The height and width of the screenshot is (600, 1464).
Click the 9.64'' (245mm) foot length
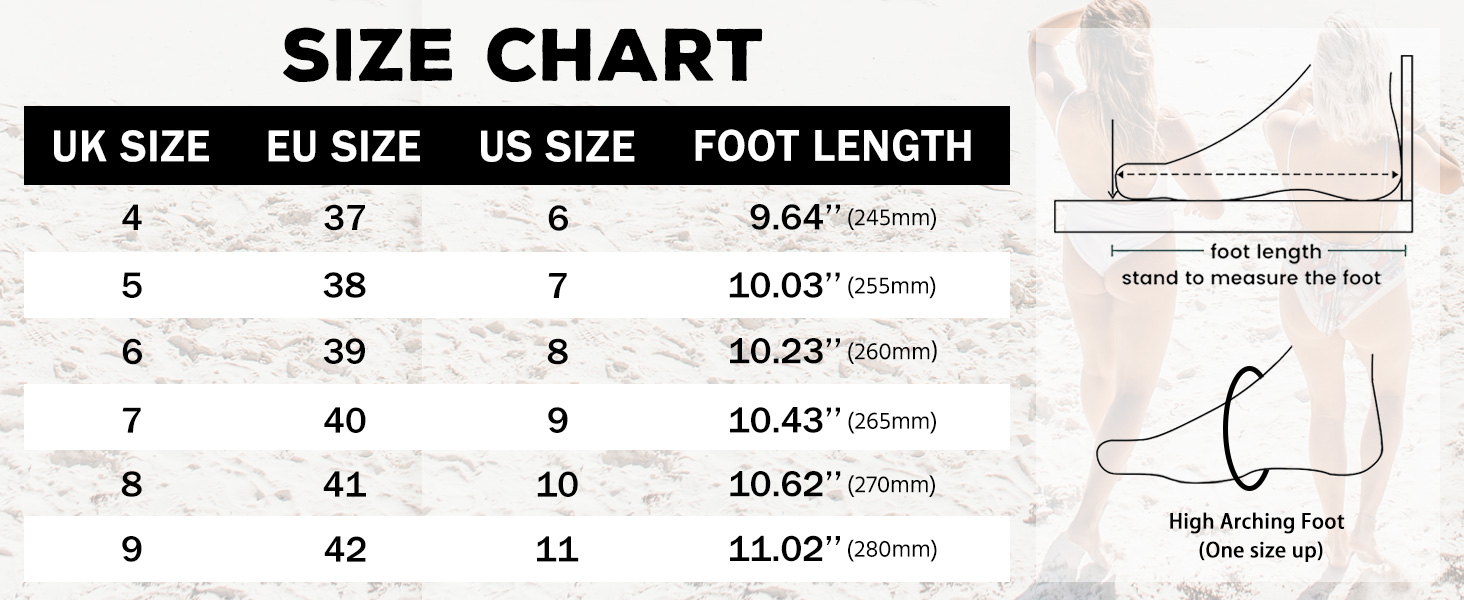842,218
